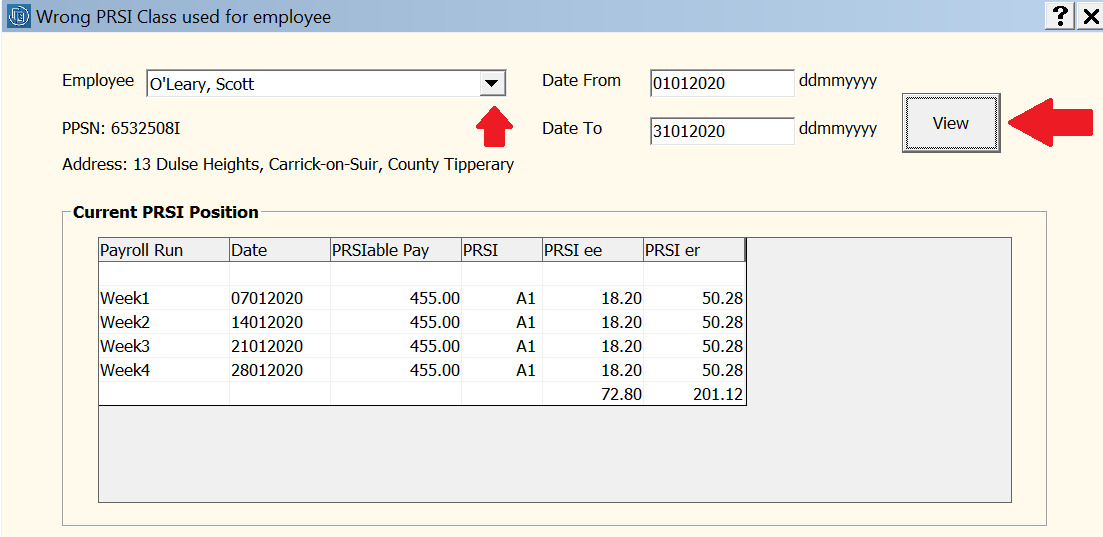The image size is (1103, 537).
Task: Select the Week1 payroll run row
Action: click(x=422, y=298)
